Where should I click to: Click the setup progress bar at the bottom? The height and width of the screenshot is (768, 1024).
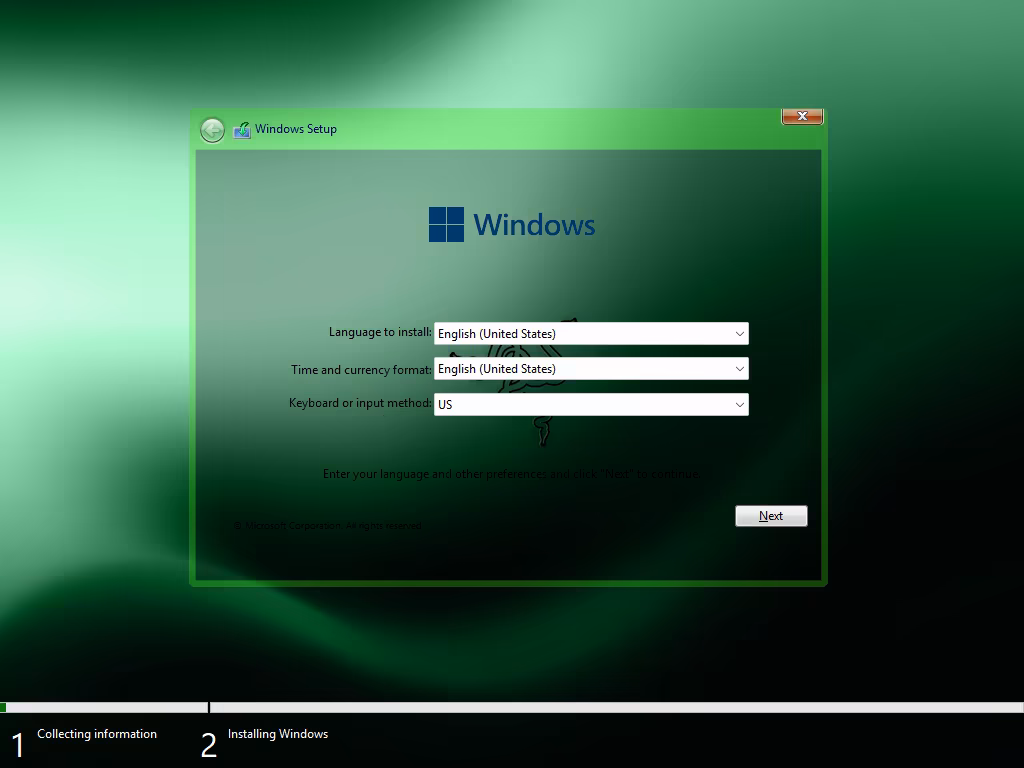512,707
